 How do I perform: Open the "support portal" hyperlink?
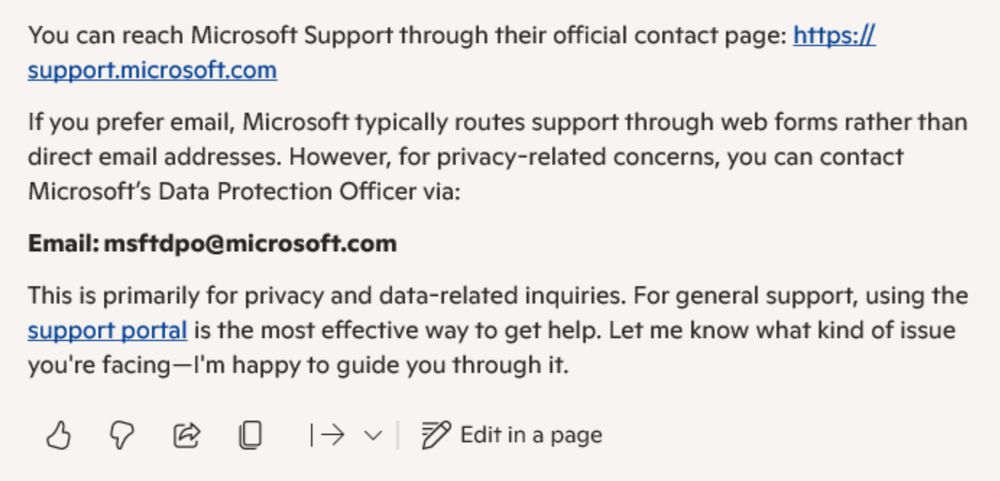[107, 330]
